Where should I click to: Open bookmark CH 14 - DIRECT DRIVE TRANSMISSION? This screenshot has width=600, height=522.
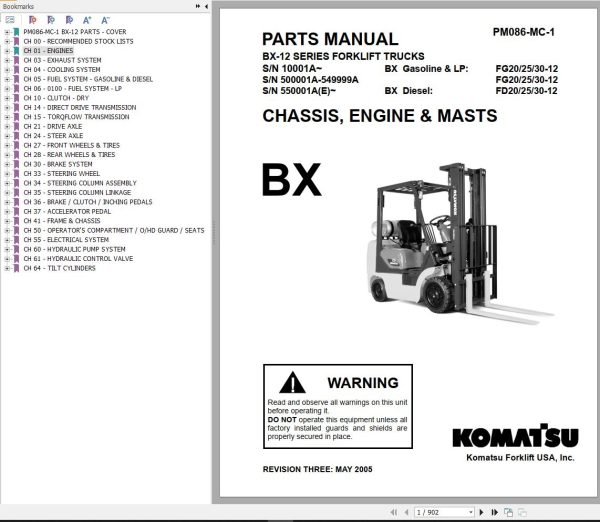[x=80, y=108]
